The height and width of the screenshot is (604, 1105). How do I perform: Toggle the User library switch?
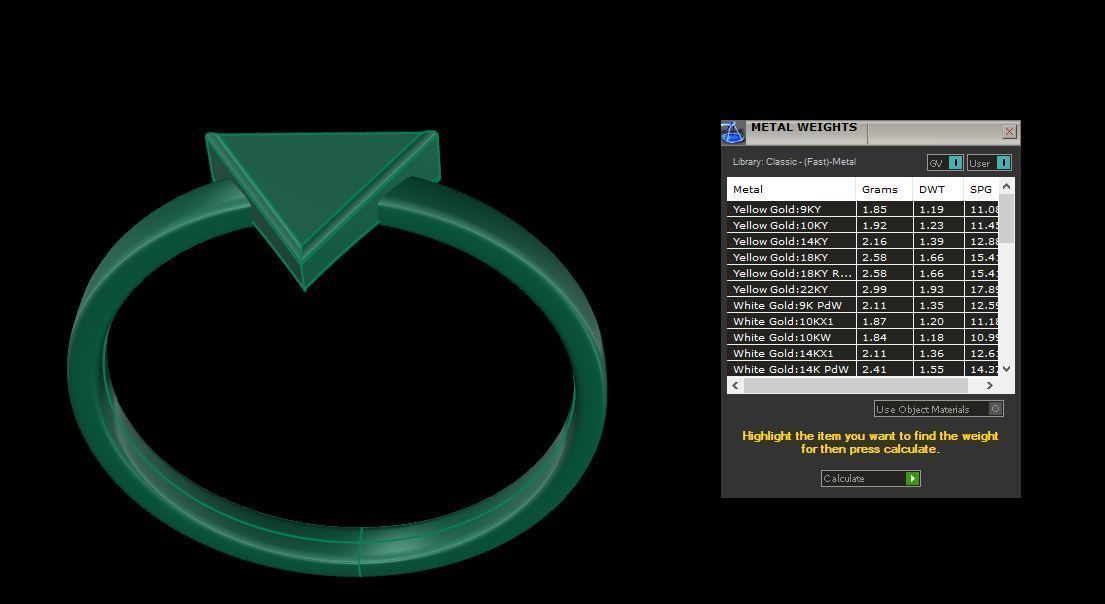(989, 163)
